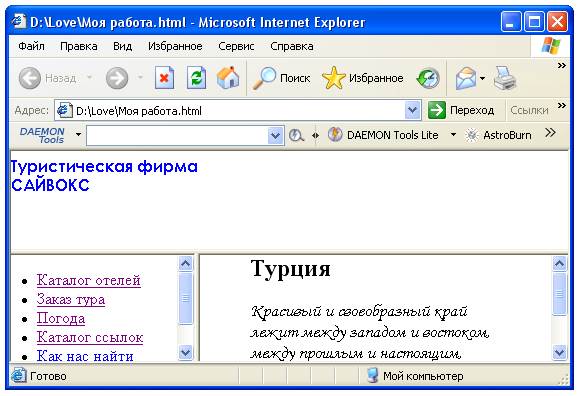Follow the Каталог отелей link

click(x=89, y=280)
